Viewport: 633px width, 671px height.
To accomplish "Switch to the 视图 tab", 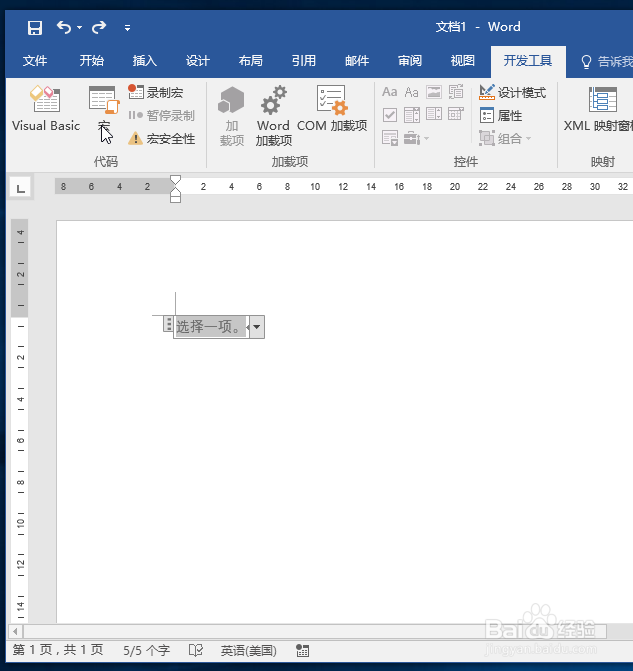I will tap(463, 61).
